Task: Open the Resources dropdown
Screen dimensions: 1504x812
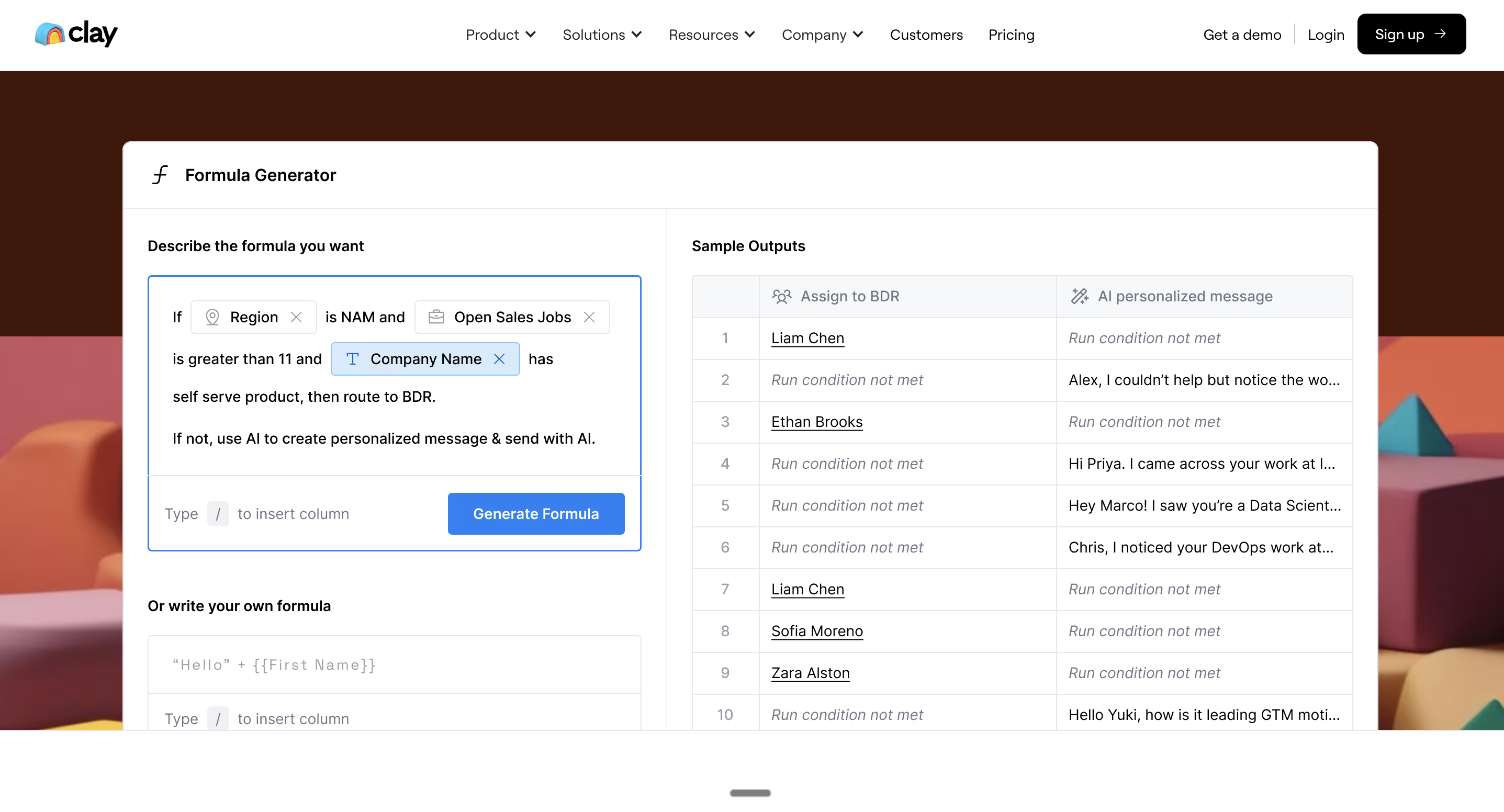Action: pos(712,35)
